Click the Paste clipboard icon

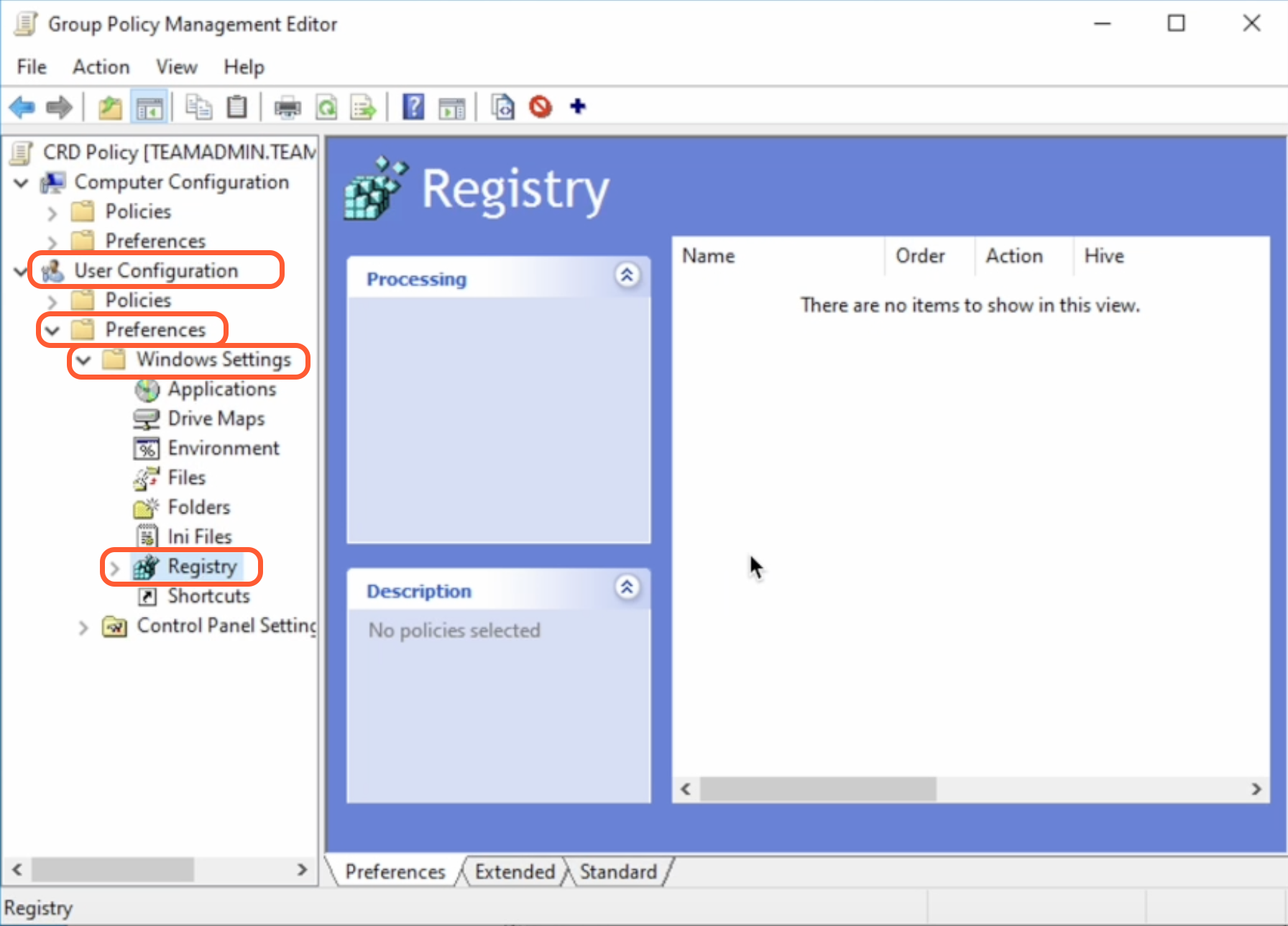236,108
